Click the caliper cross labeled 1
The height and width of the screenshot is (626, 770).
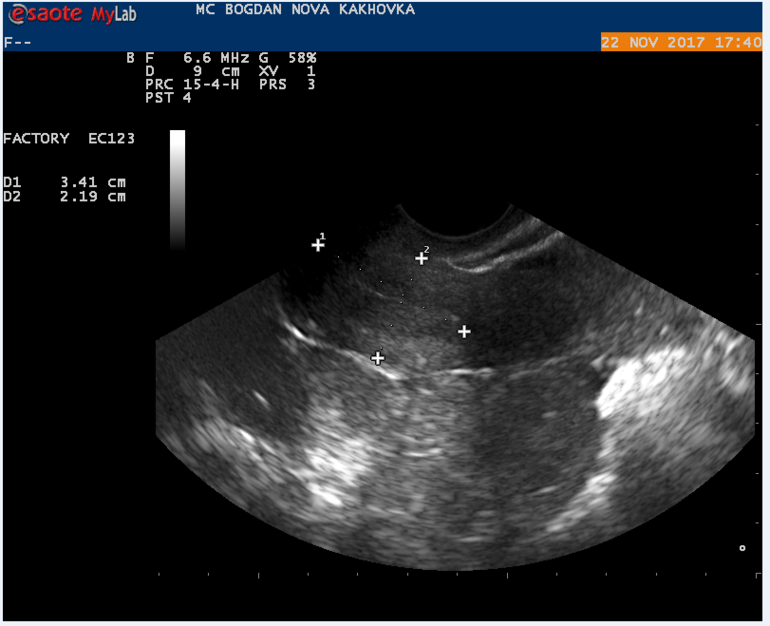tap(318, 244)
